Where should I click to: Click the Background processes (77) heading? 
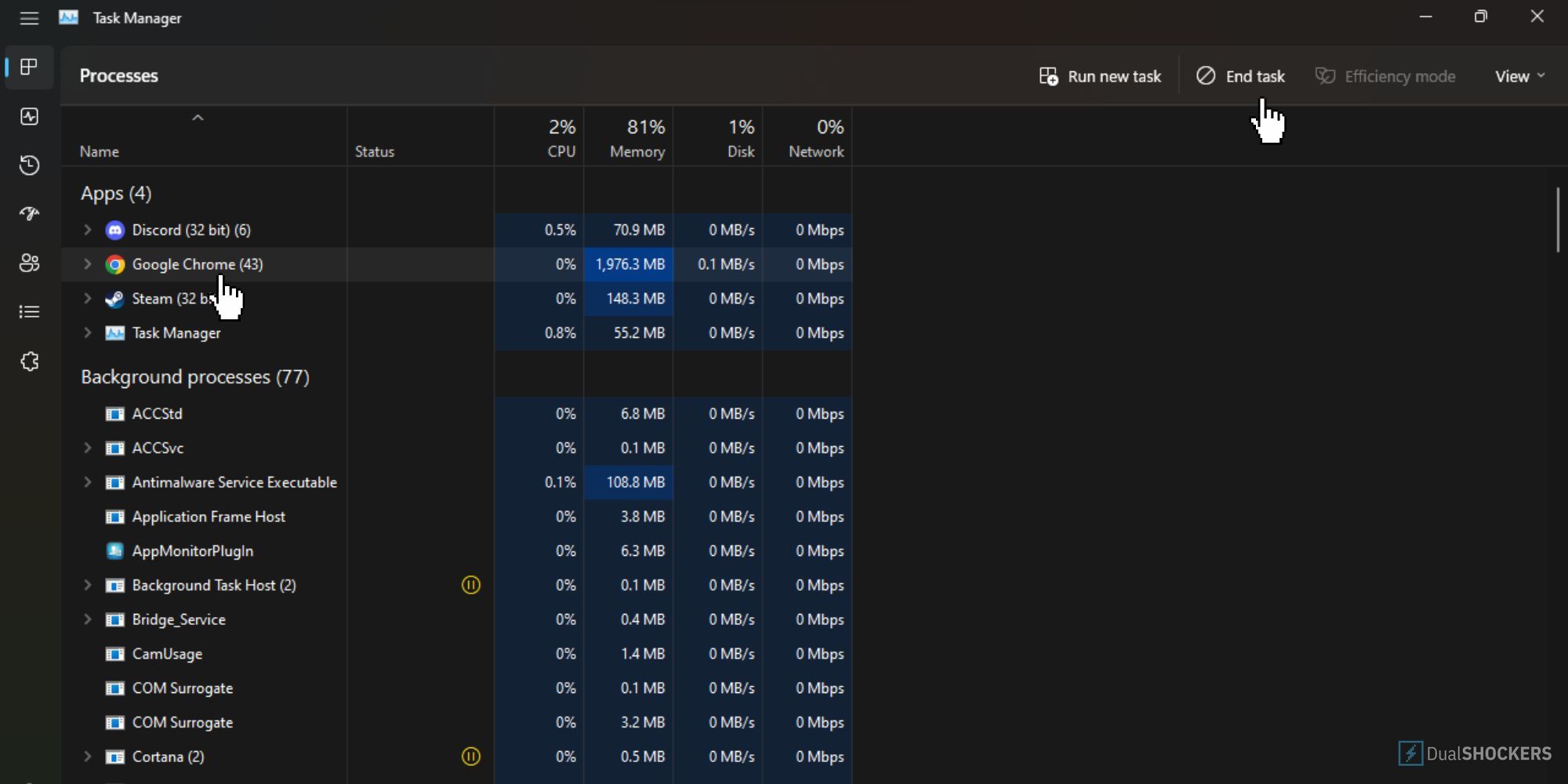click(195, 377)
